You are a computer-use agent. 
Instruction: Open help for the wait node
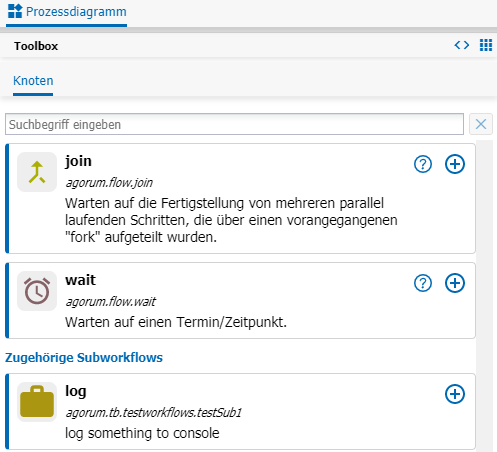coord(423,283)
